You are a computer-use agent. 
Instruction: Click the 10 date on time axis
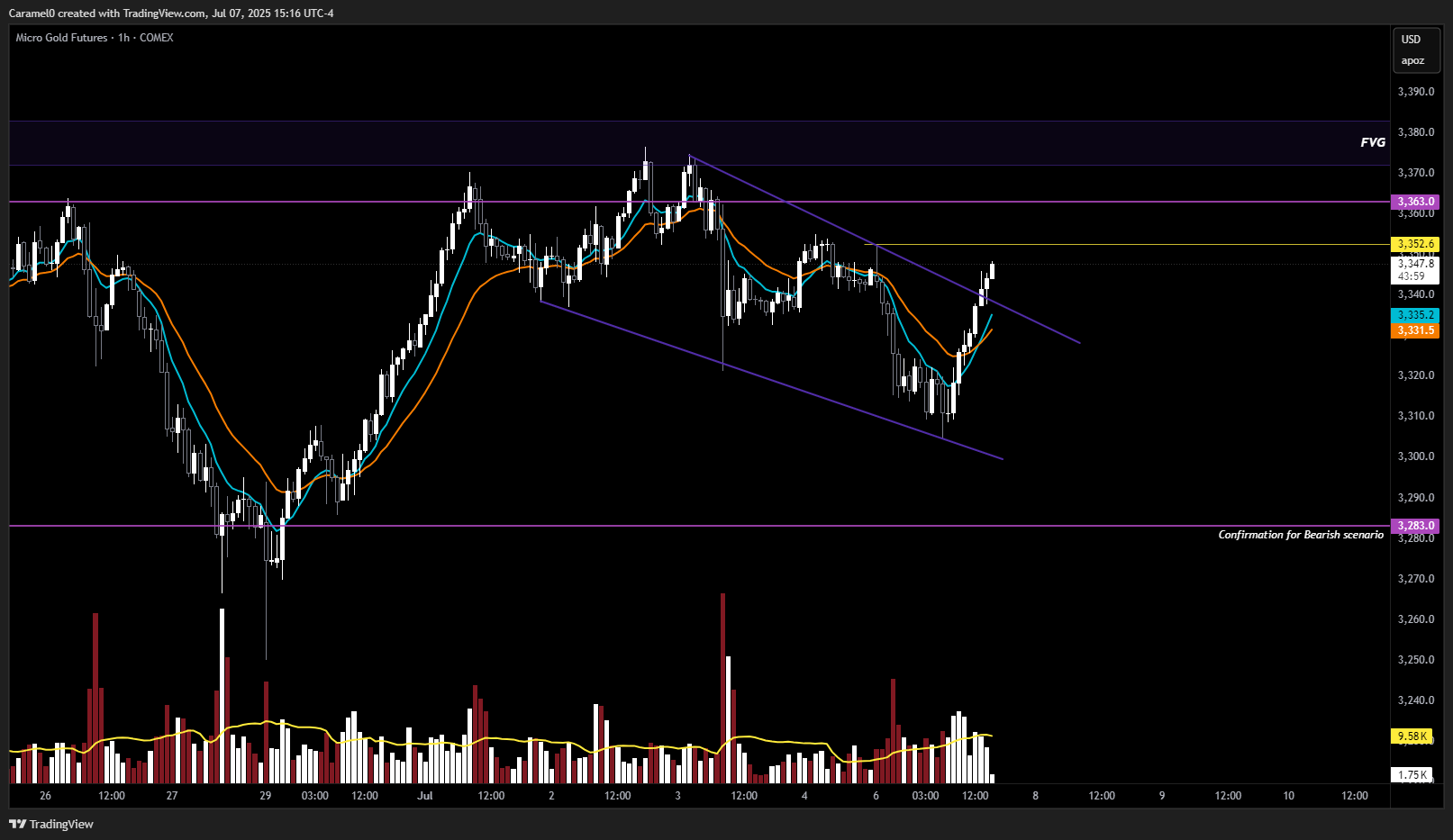[1289, 796]
